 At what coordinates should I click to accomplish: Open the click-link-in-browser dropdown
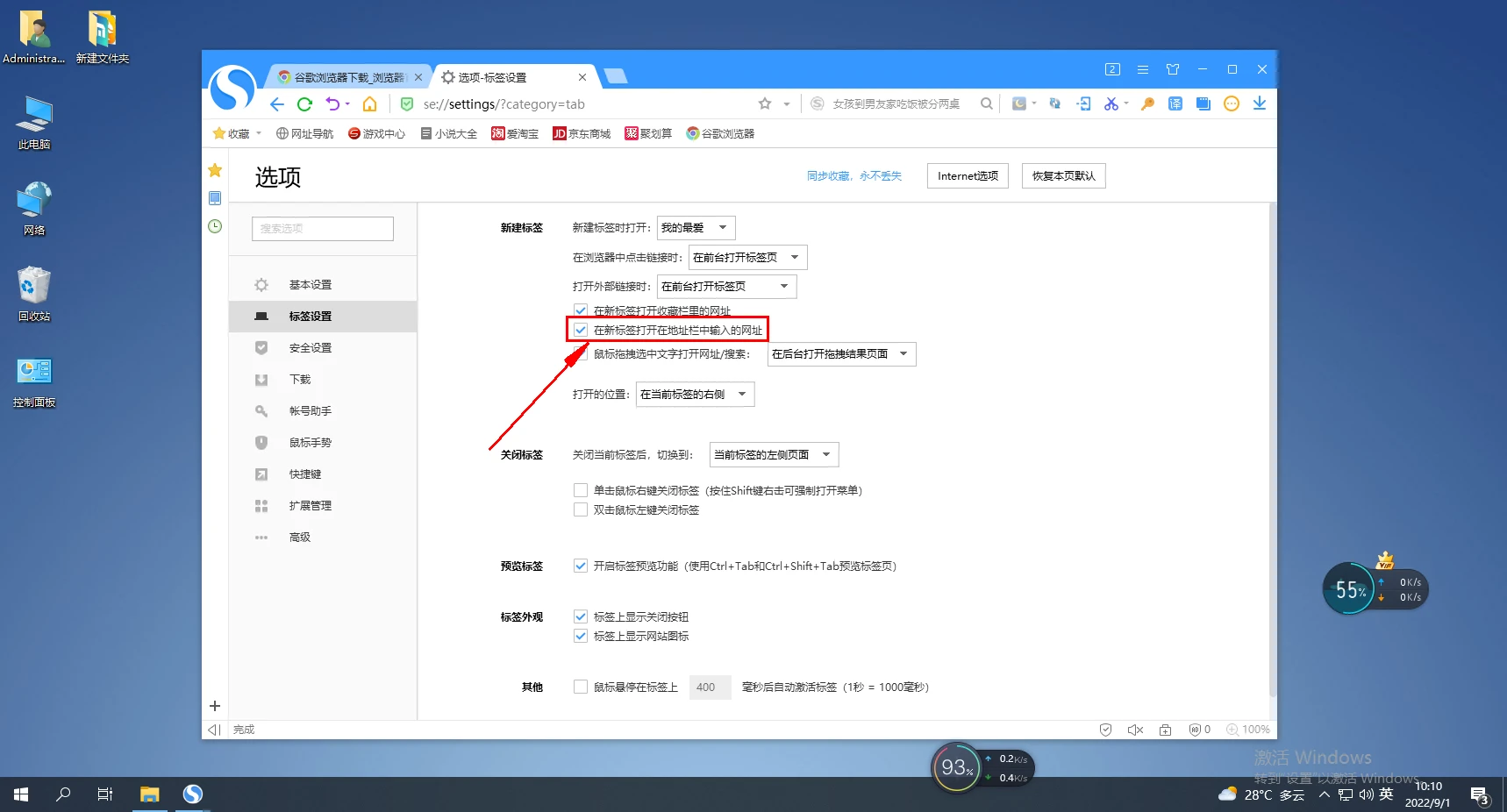747,257
